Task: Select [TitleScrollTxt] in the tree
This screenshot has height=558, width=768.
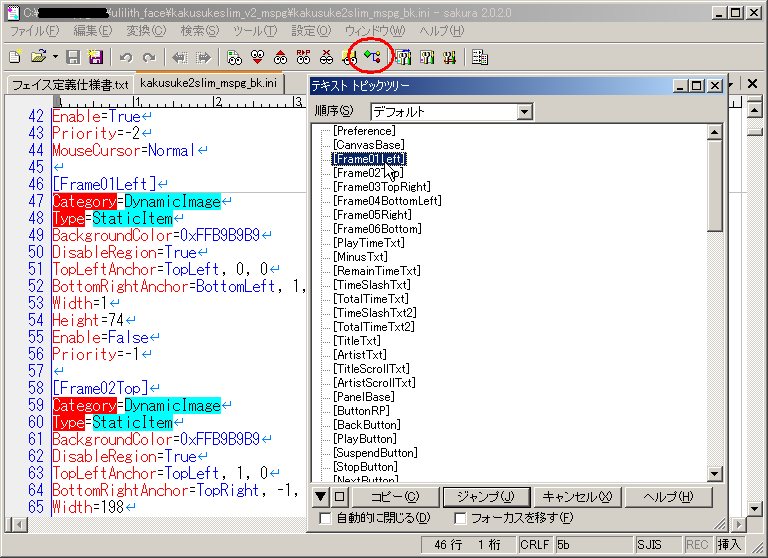Action: click(x=371, y=369)
